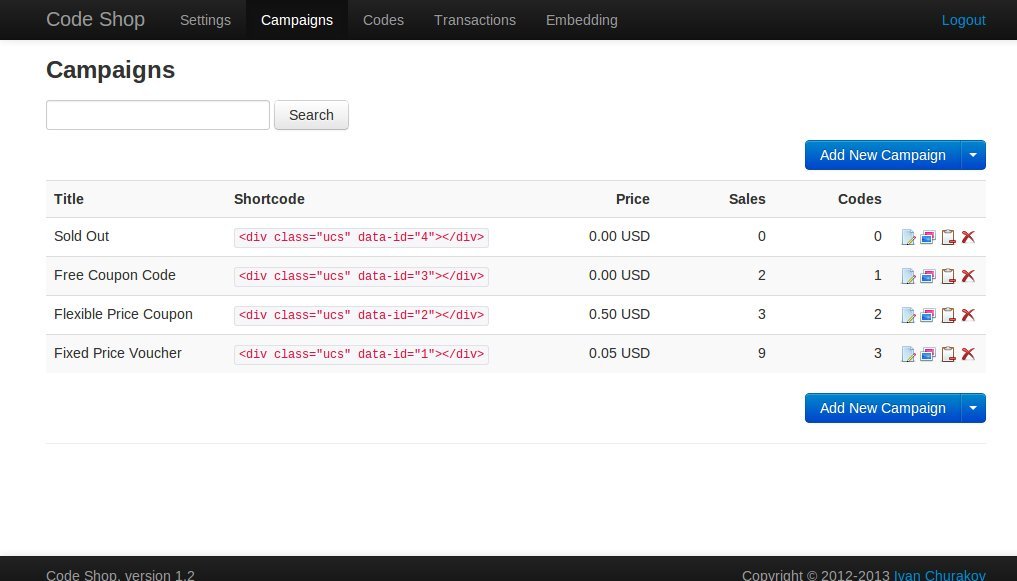
Task: Expand the bottom Add New Campaign dropdown arrow
Action: pos(973,408)
